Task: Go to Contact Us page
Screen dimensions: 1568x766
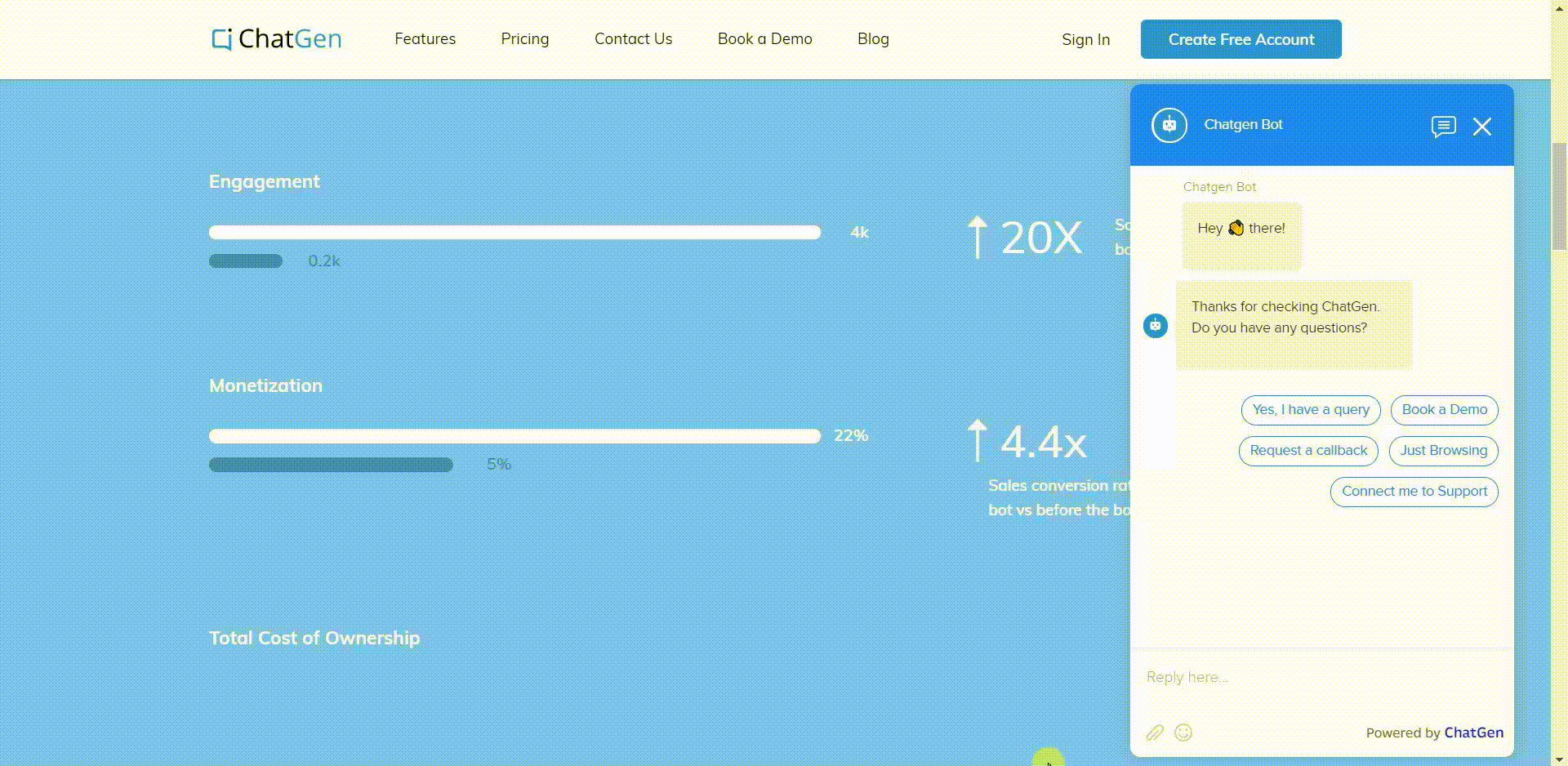Action: point(633,38)
